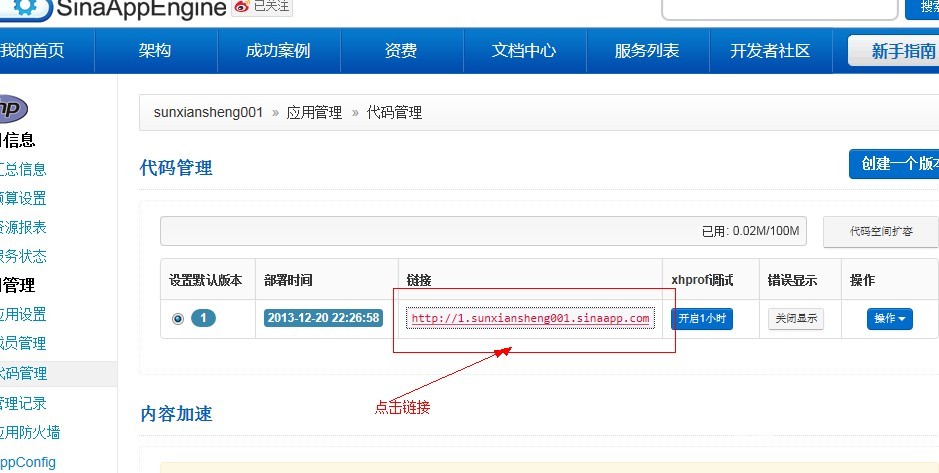Open 预算设置 in the sidebar
The height and width of the screenshot is (473, 939).
pos(23,198)
